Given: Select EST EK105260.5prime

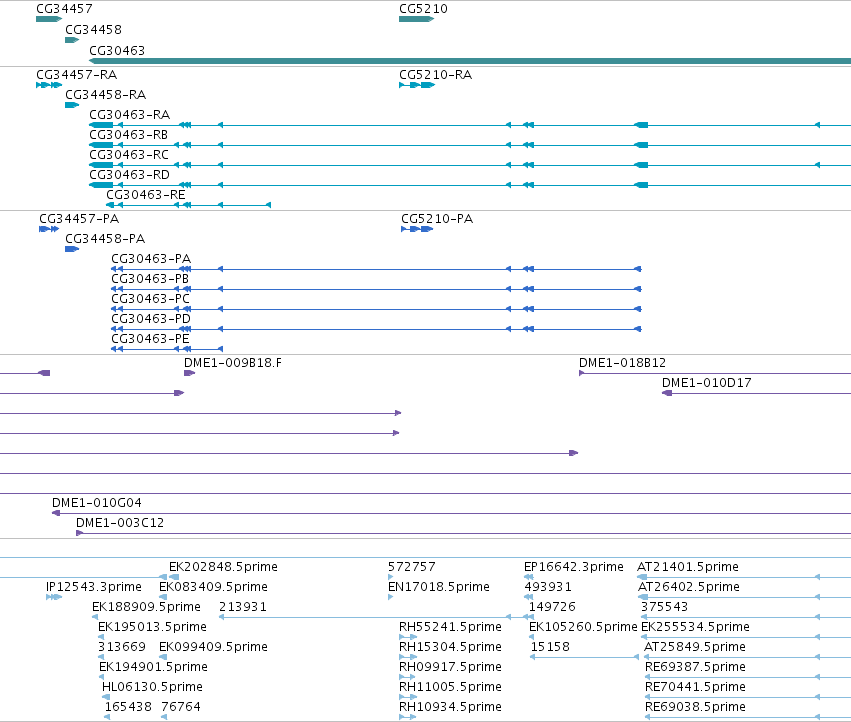Looking at the screenshot, I should click(x=532, y=637).
